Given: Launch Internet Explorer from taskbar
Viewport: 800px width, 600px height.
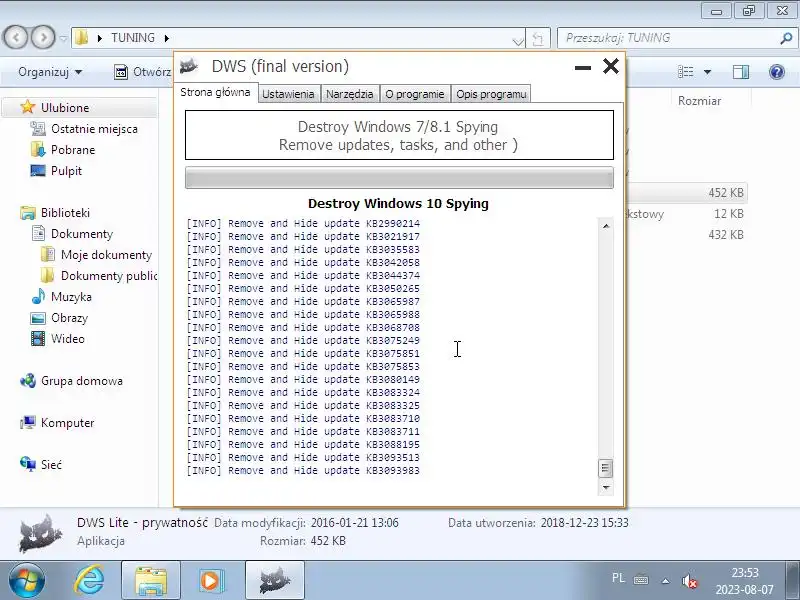Looking at the screenshot, I should click(90, 581).
